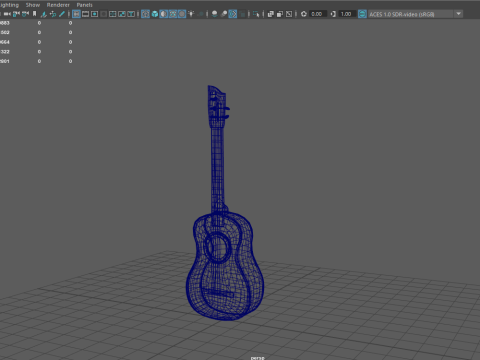This screenshot has width=480, height=360.
Task: Toggle the Motion Blur icon
Action: click(x=224, y=14)
